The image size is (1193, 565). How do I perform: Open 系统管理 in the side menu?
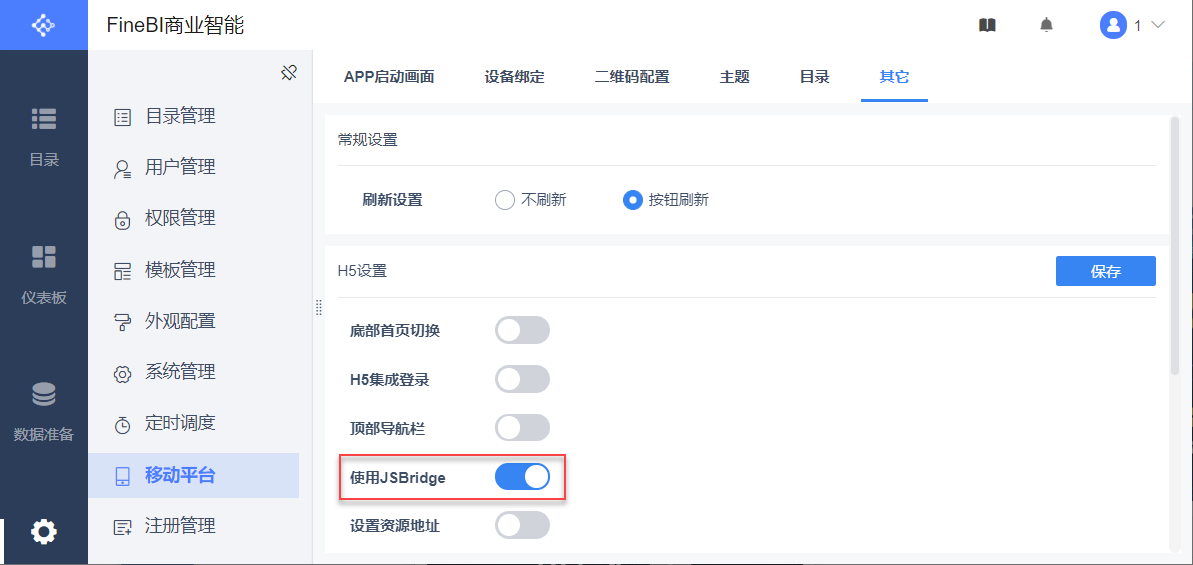180,372
